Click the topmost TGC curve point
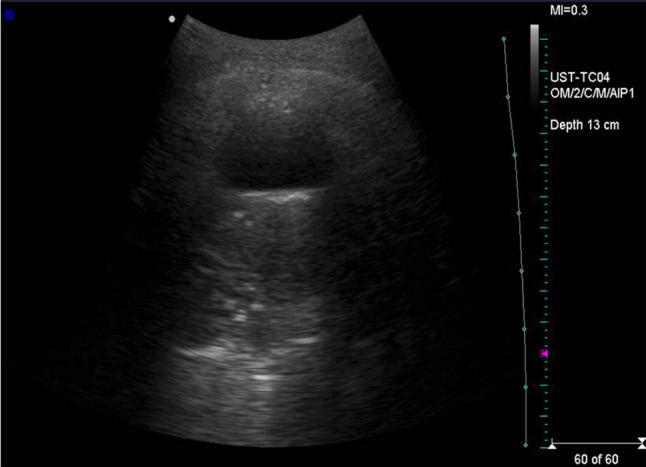646x467 pixels. click(x=503, y=39)
